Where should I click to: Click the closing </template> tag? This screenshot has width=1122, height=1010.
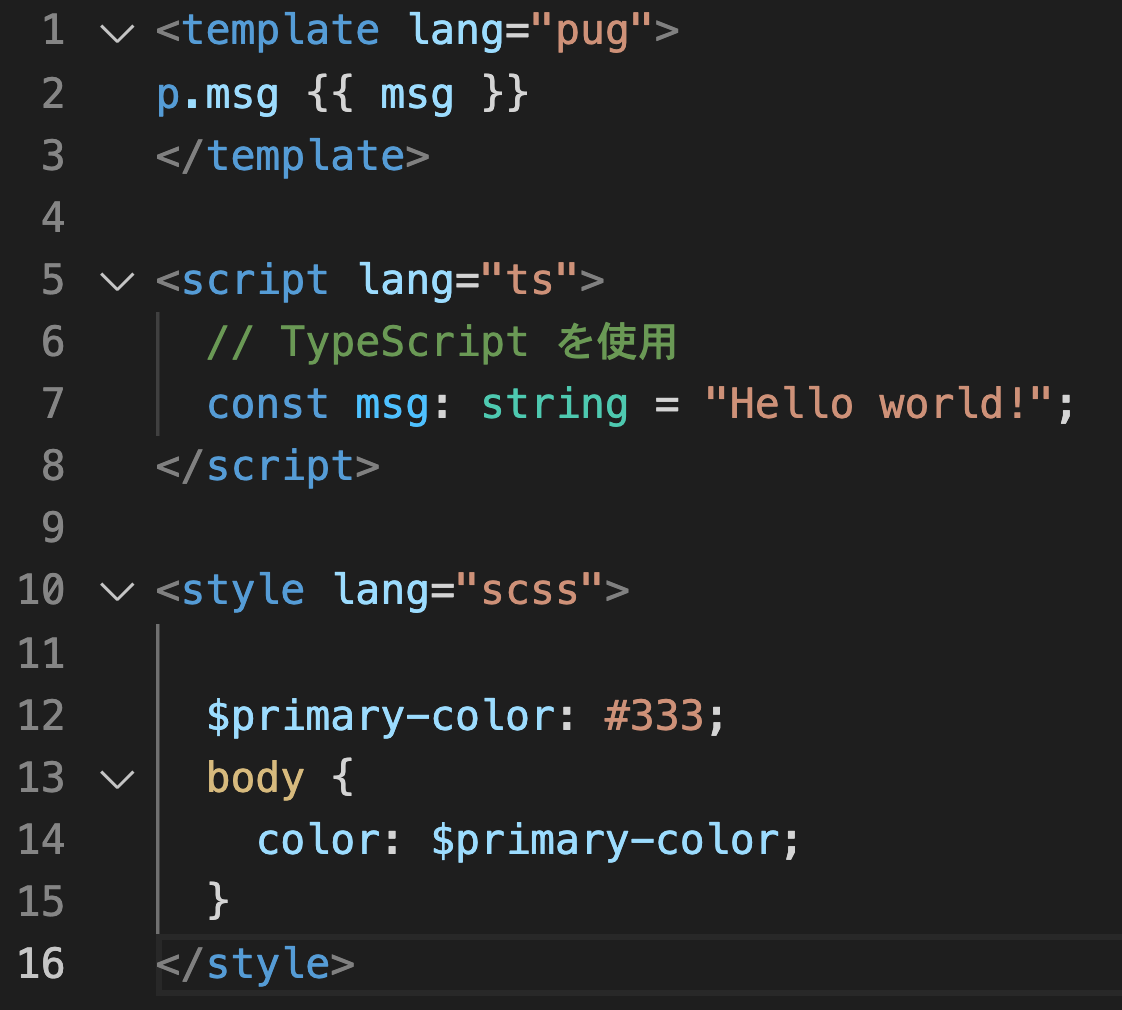[291, 155]
